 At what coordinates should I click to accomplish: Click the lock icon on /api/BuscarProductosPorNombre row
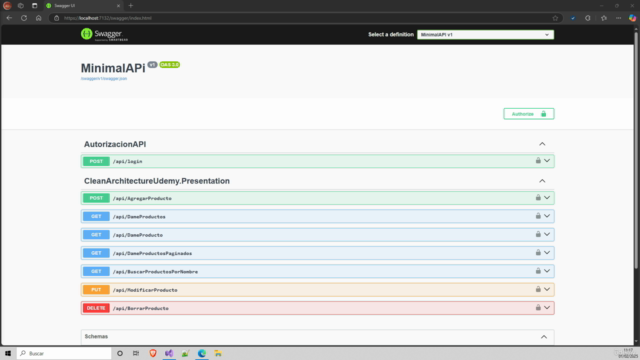(x=538, y=271)
